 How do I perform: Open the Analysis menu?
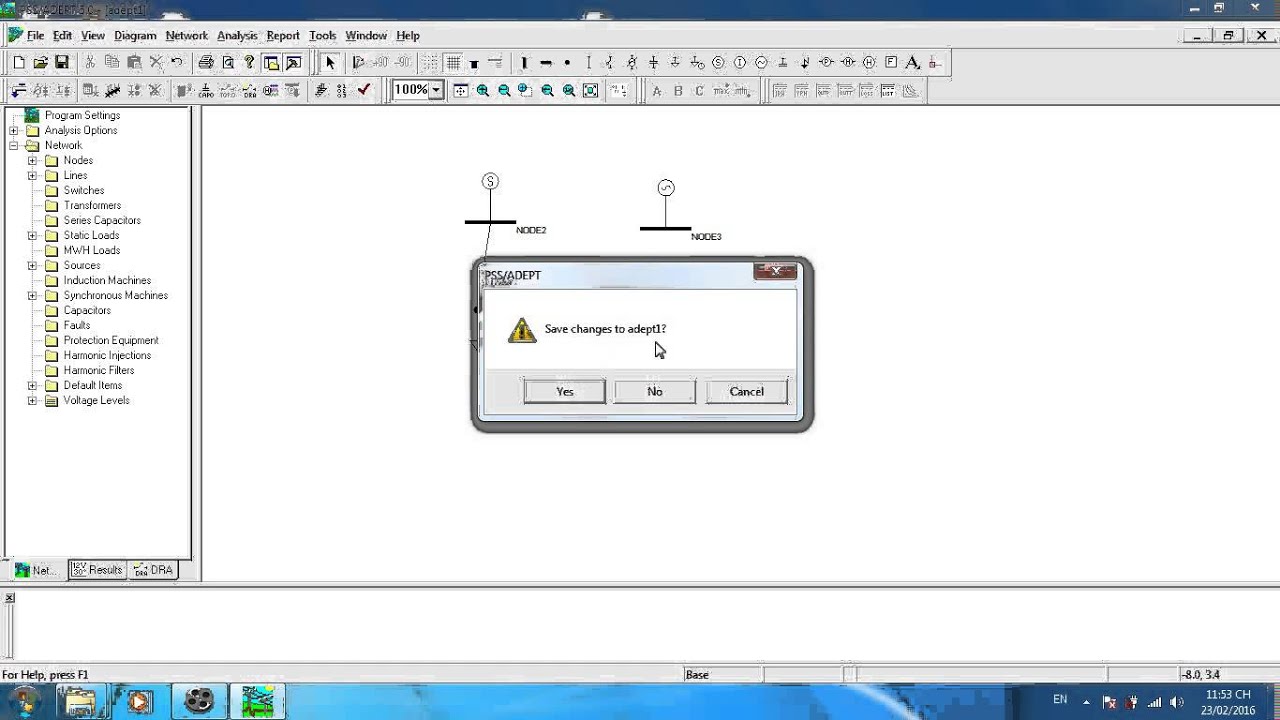[x=237, y=35]
